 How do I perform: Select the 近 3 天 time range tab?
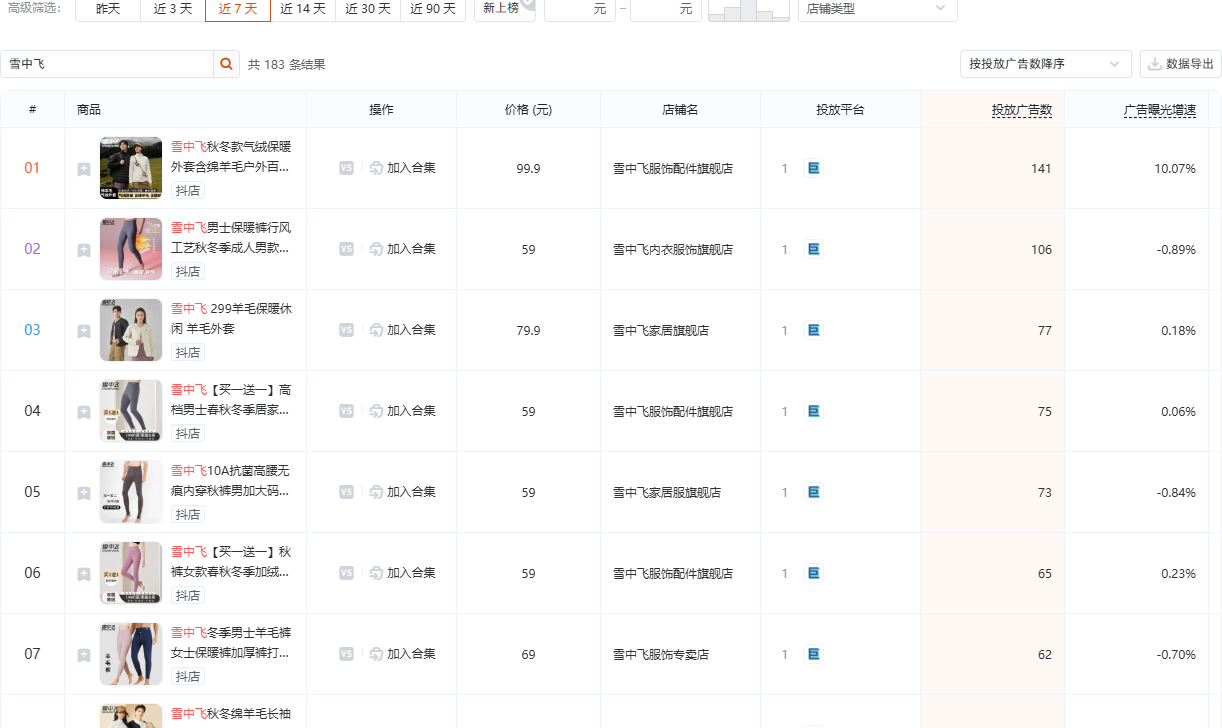point(173,9)
